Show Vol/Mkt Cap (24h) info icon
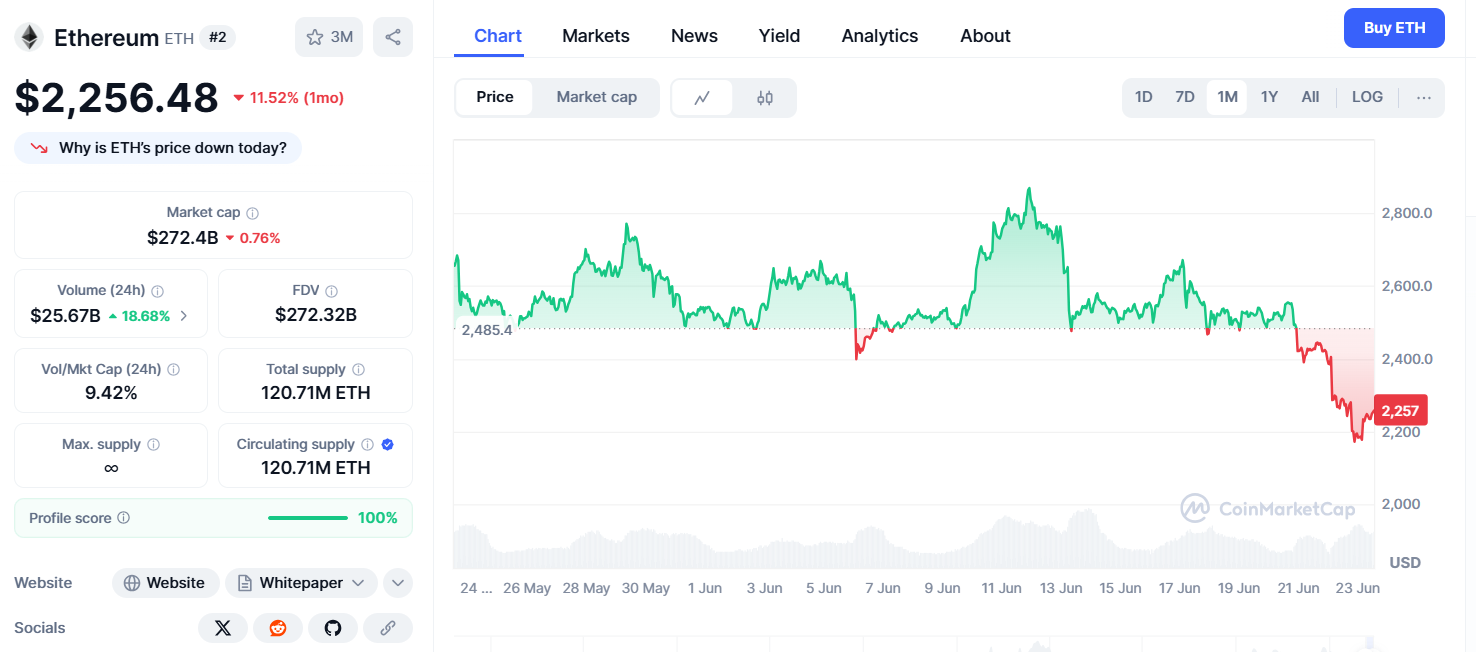 (173, 370)
